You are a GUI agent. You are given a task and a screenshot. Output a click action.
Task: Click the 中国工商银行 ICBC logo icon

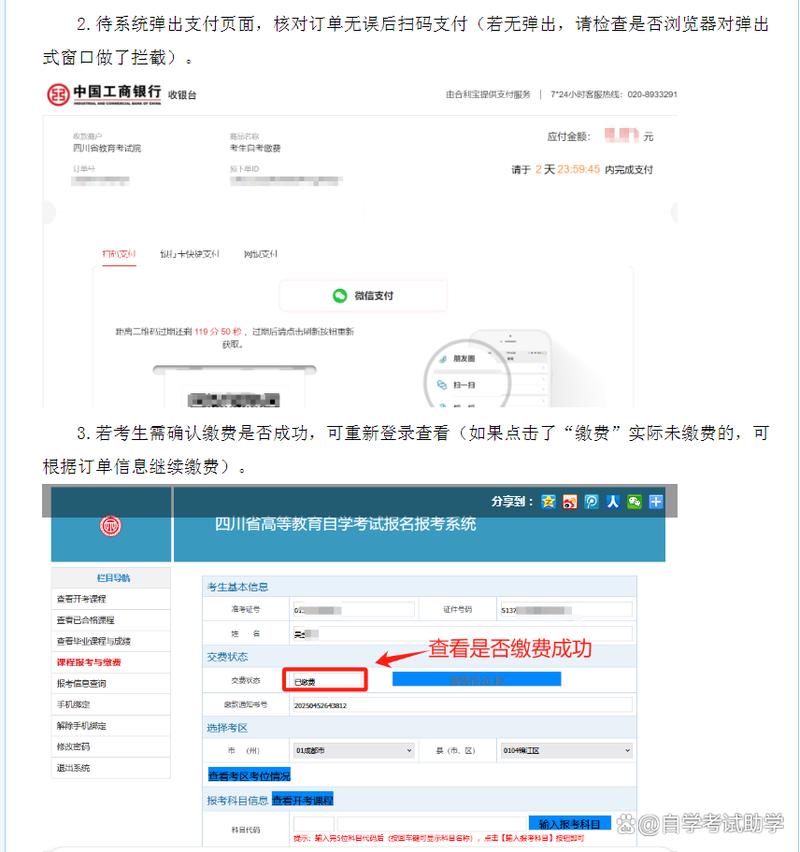coord(57,94)
